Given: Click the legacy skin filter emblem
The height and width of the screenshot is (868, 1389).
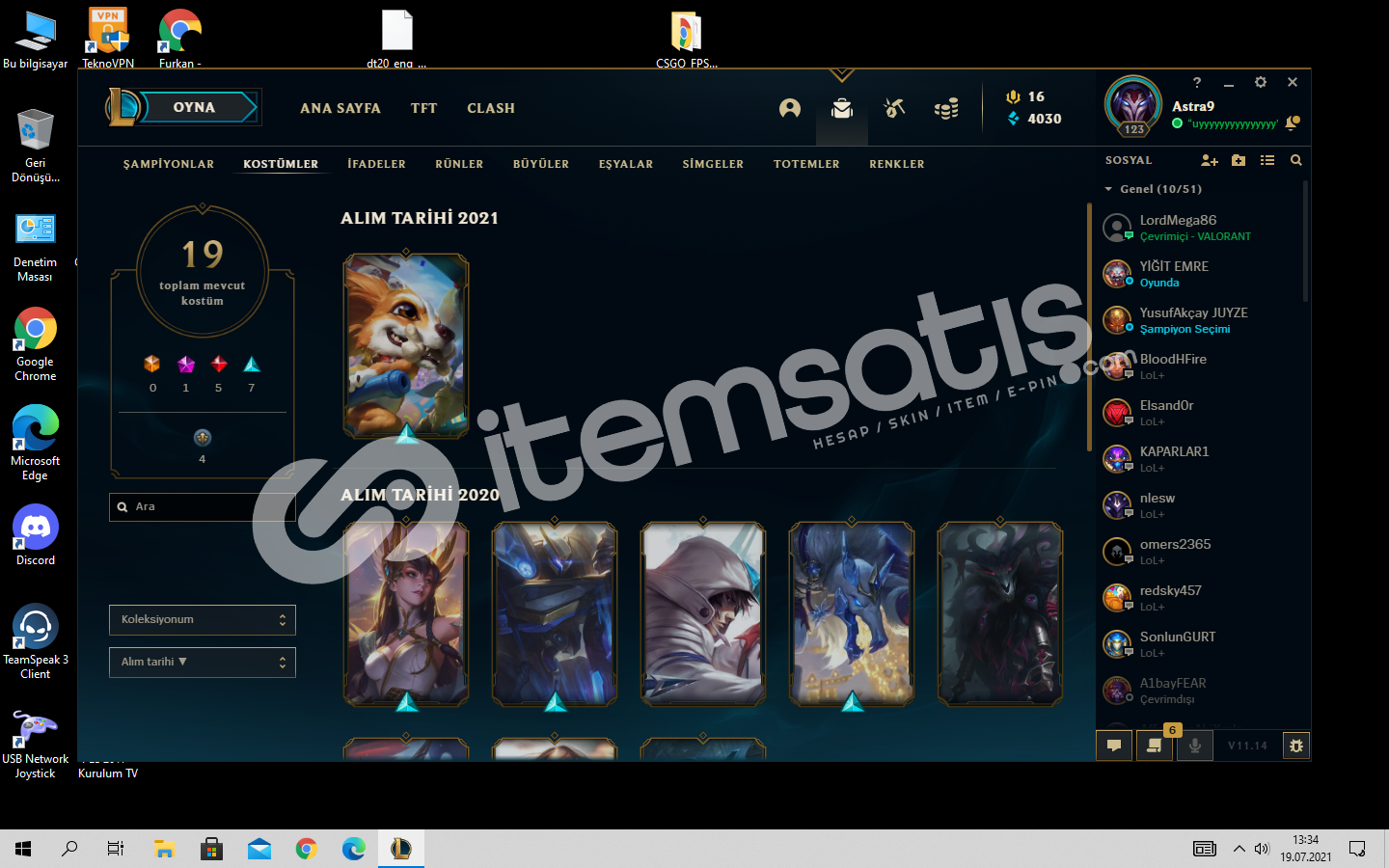Looking at the screenshot, I should tap(203, 438).
